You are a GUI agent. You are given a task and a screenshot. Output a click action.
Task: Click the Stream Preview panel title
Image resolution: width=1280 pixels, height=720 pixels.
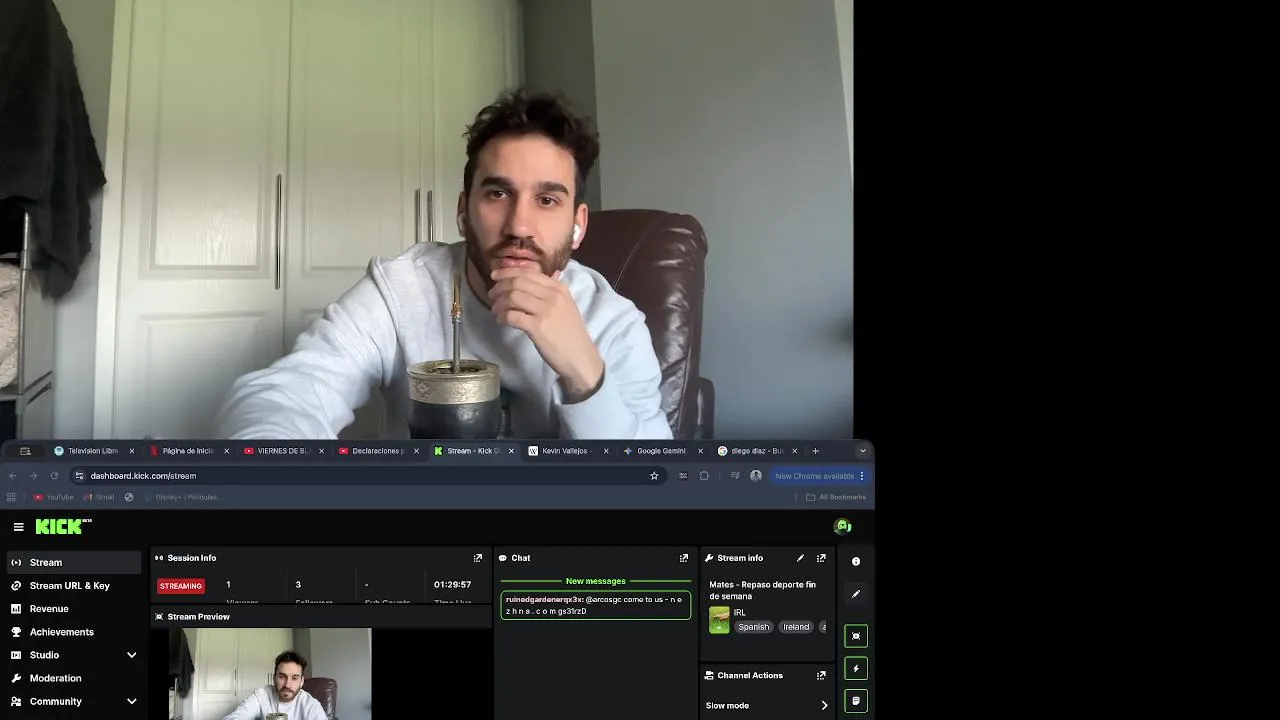click(x=198, y=617)
